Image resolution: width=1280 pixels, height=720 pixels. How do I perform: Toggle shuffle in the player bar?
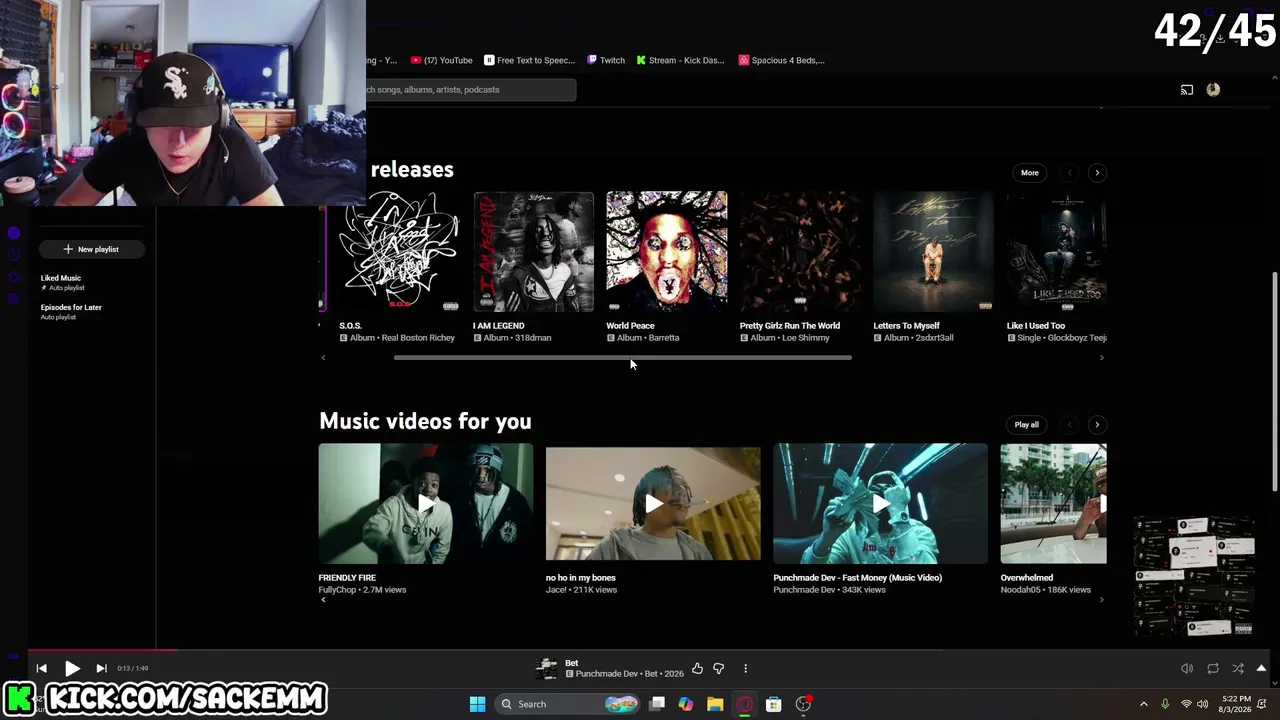(x=1238, y=668)
